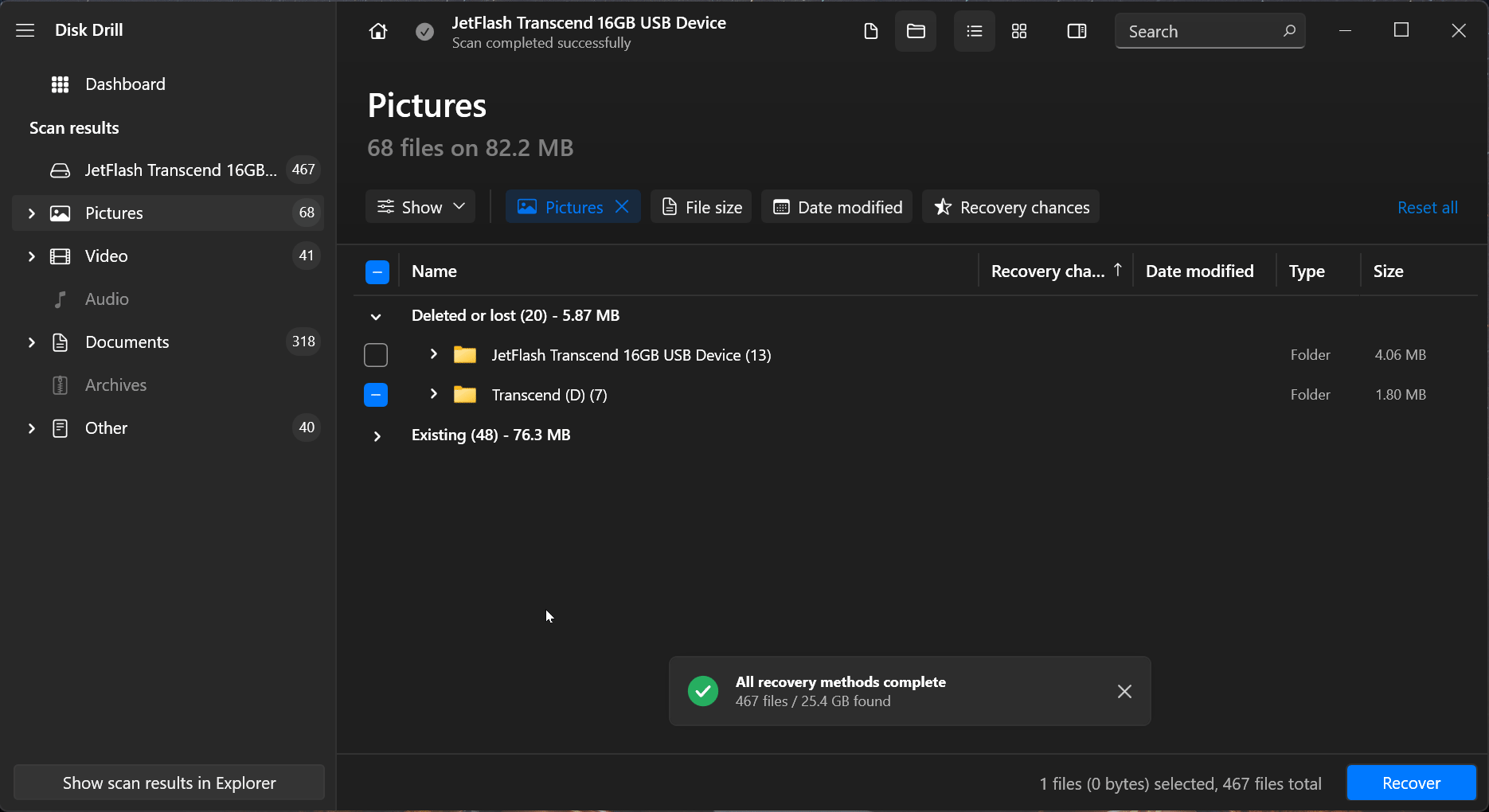This screenshot has height=812, width=1489.
Task: Select grid thumbnails view icon
Action: pyautogui.click(x=1019, y=31)
